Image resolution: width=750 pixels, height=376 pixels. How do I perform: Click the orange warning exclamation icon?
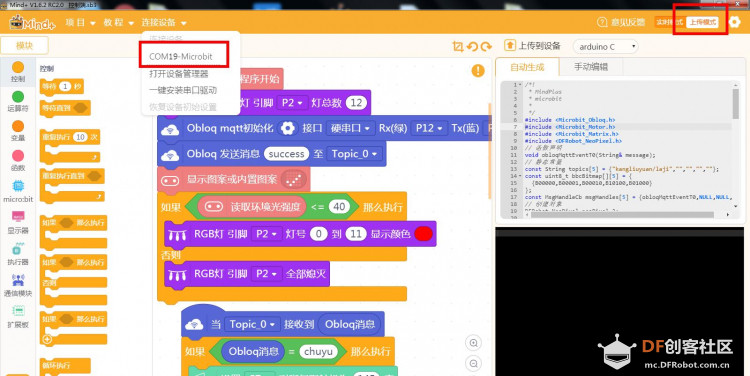point(478,71)
